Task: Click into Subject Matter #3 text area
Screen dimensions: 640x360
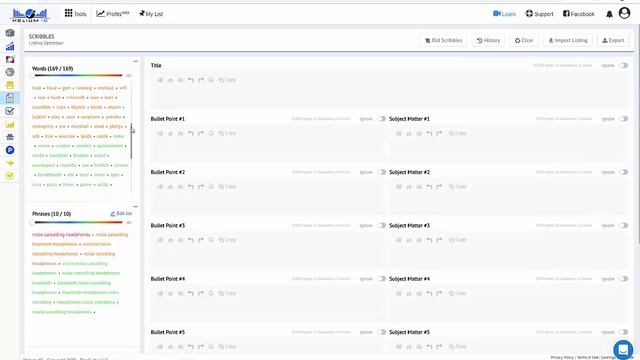Action: point(509,257)
